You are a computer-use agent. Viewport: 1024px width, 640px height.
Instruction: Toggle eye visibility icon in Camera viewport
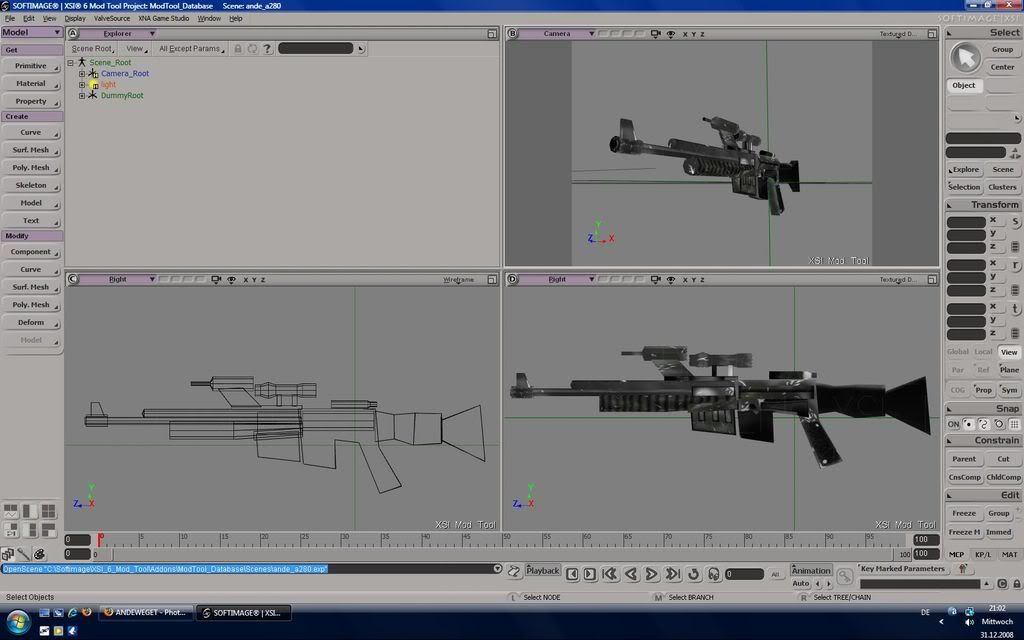click(671, 33)
